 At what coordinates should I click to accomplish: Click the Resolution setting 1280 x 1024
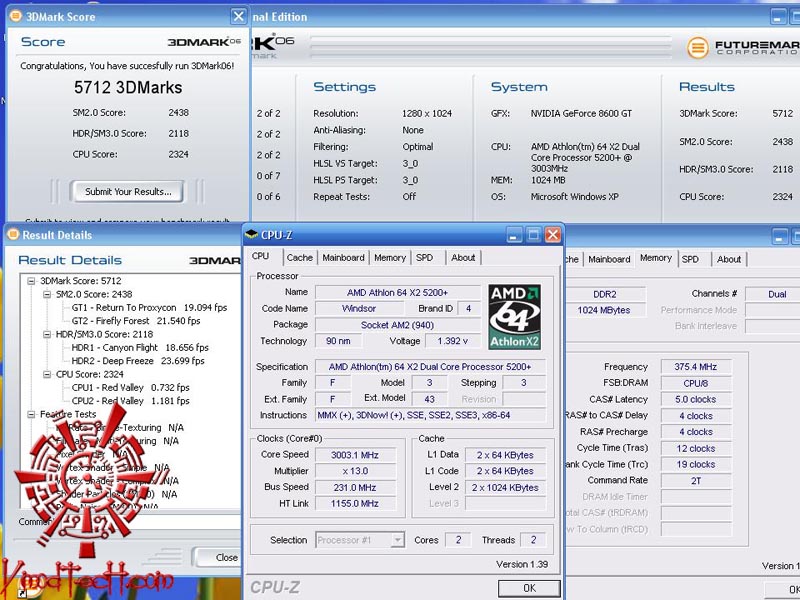coord(427,113)
